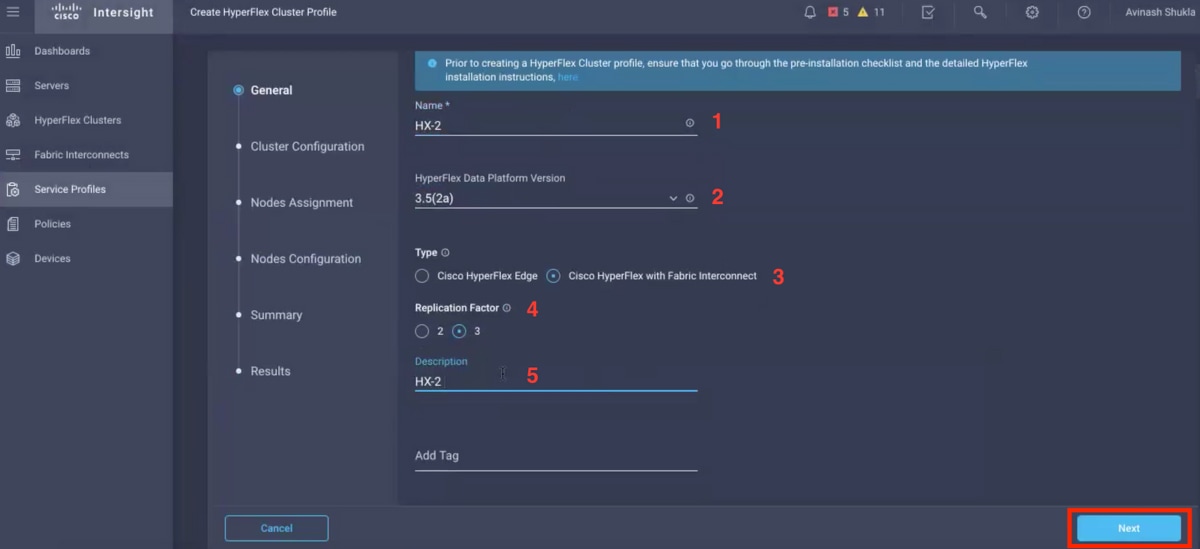The width and height of the screenshot is (1200, 549).
Task: Click the Fabric Interconnects sidebar icon
Action: click(x=13, y=155)
